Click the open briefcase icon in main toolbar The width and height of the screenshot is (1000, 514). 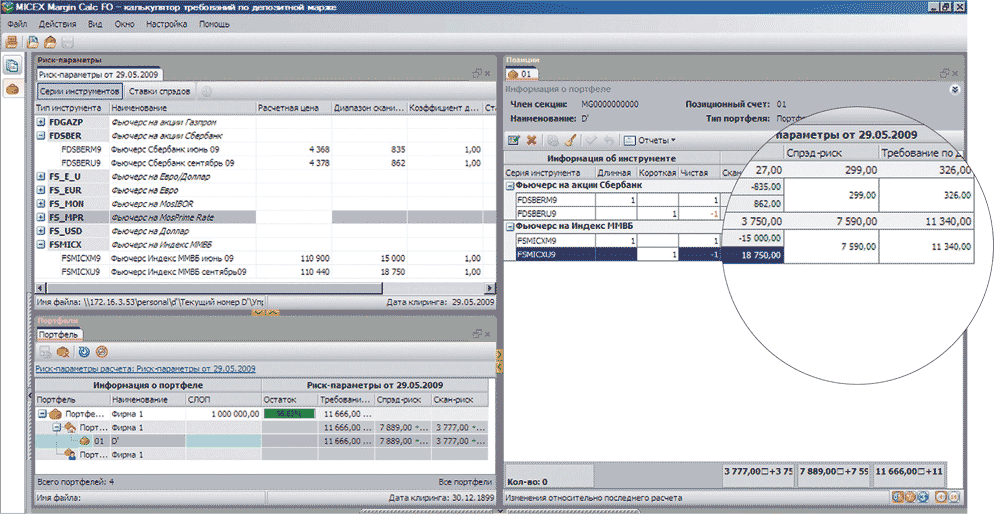tap(50, 43)
